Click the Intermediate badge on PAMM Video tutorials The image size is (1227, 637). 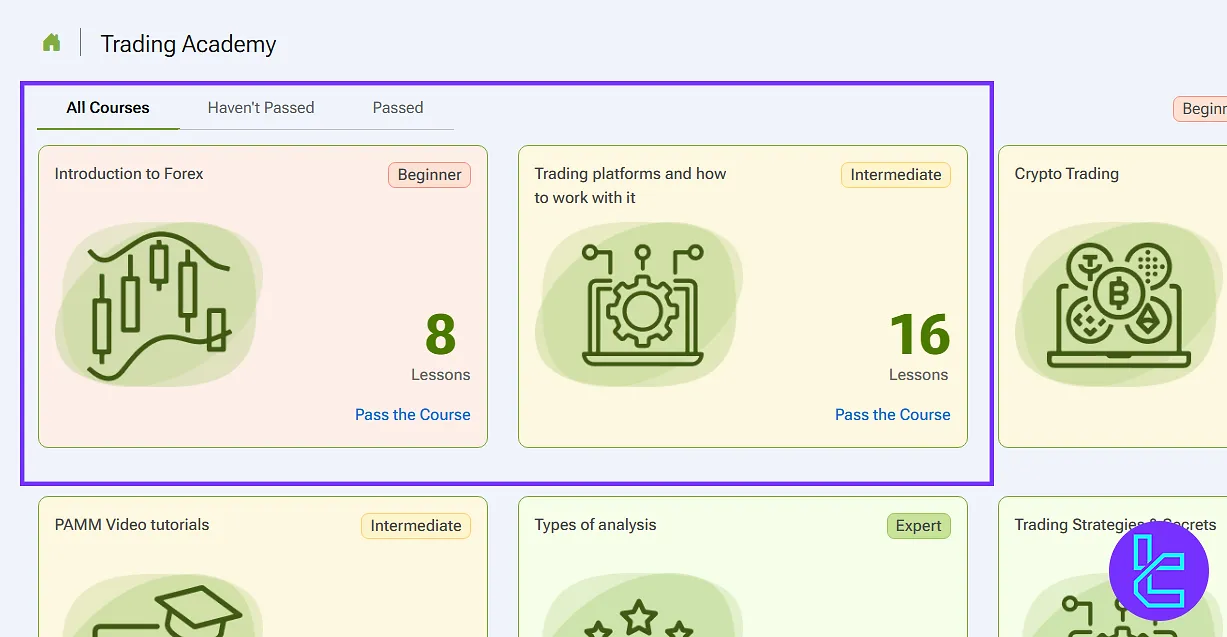coord(415,526)
